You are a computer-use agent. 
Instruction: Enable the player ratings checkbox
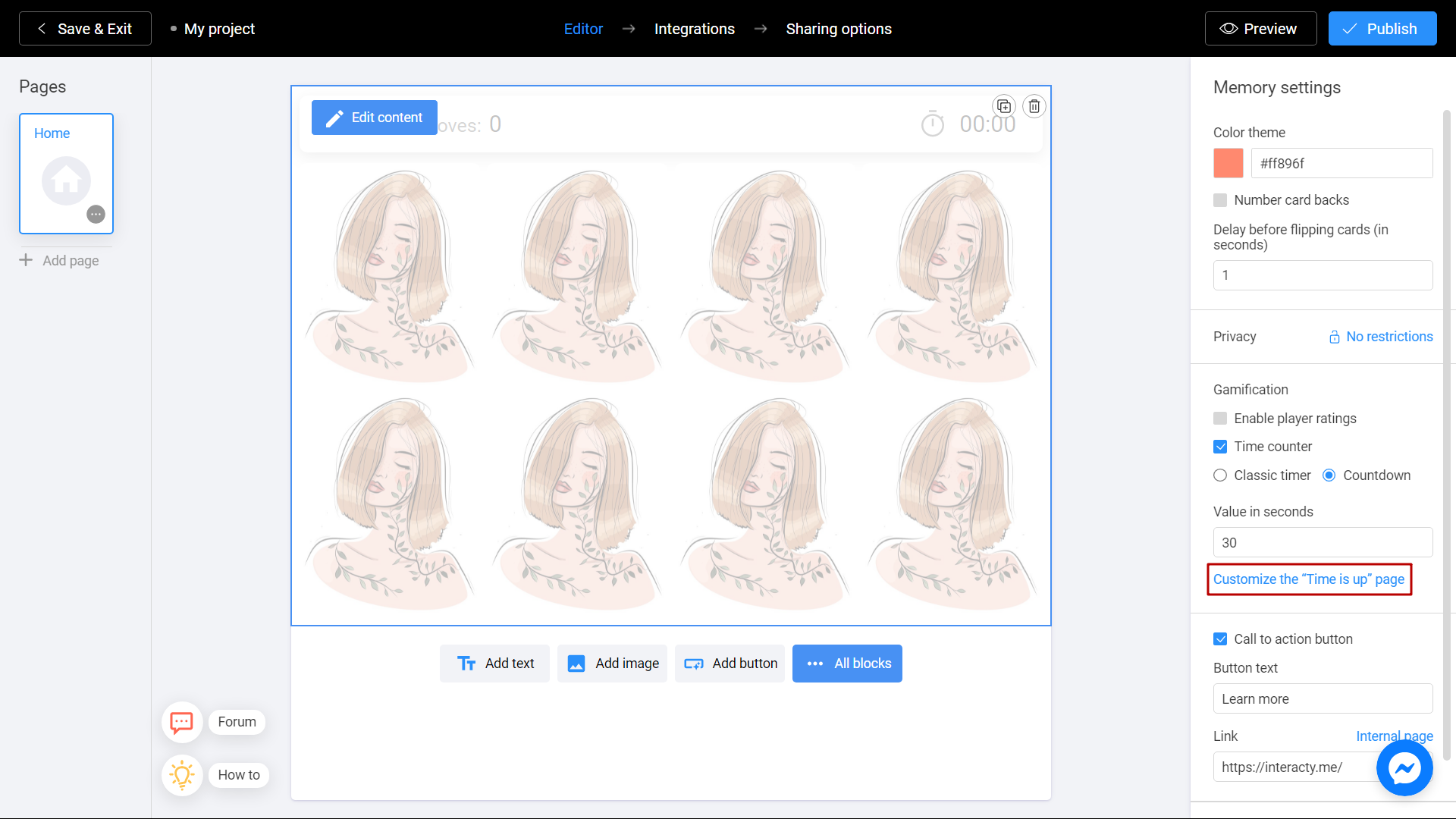point(1220,418)
